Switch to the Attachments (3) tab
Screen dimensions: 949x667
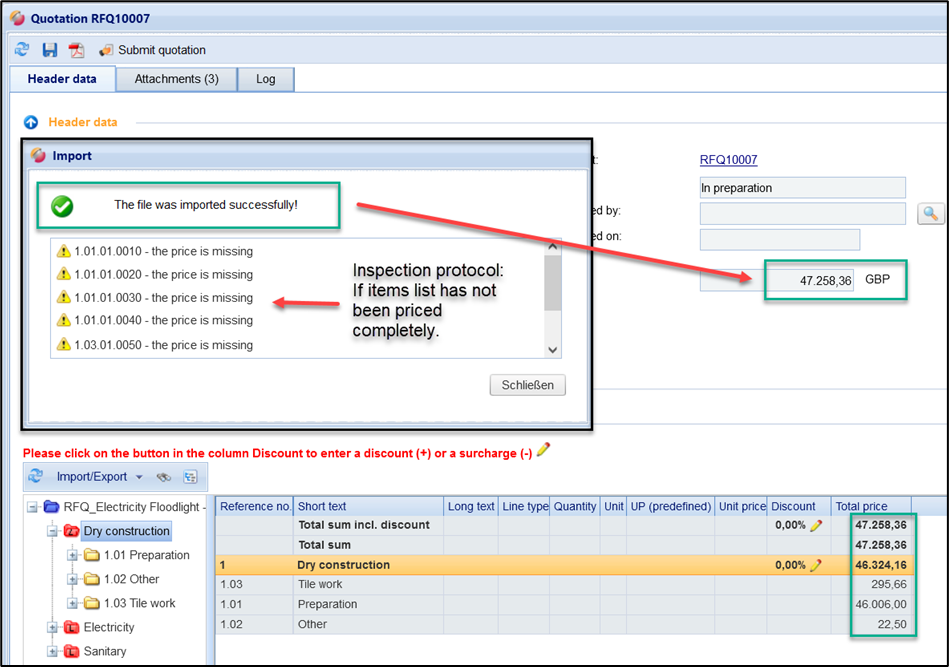click(x=176, y=79)
